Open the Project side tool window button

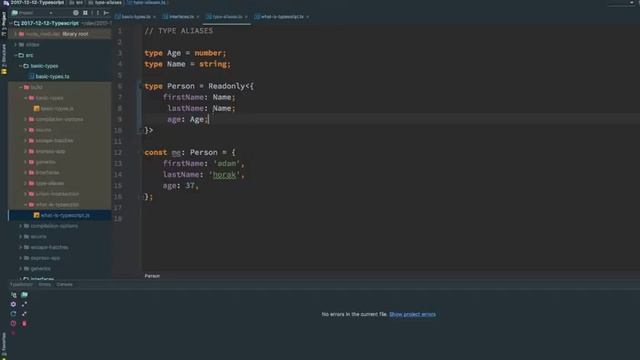(4, 24)
